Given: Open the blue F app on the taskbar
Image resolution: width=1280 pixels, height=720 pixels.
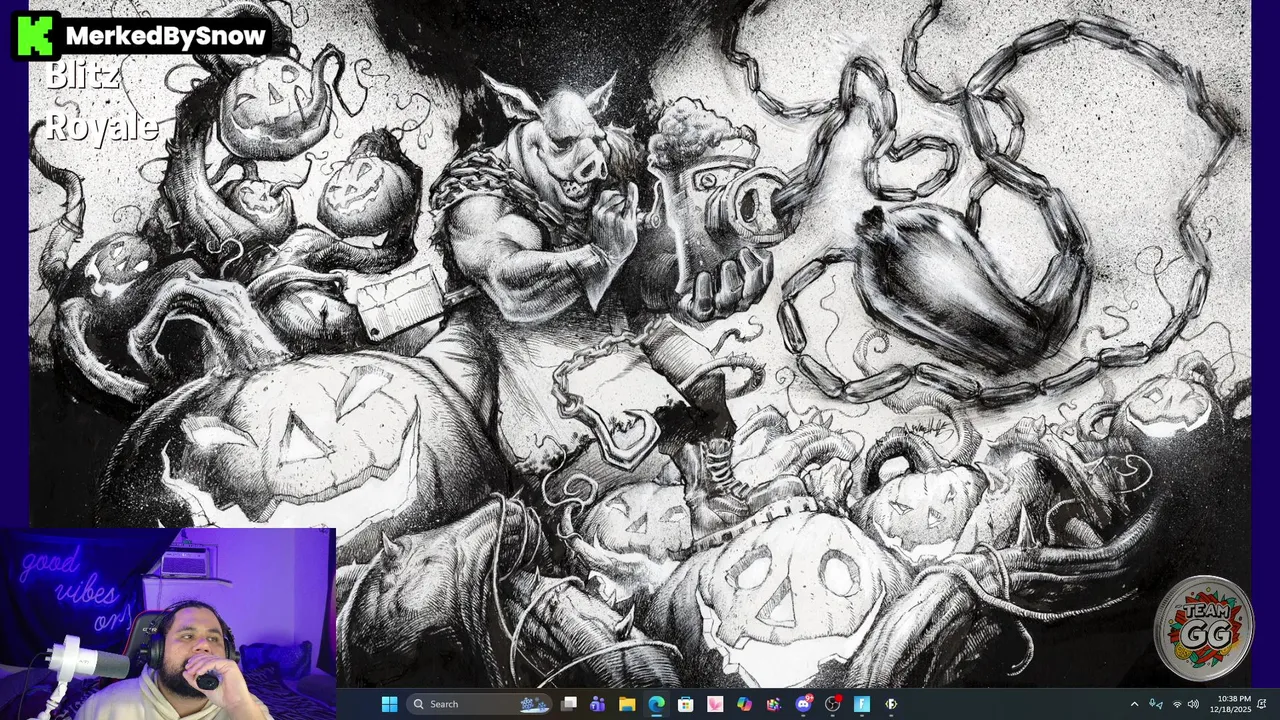Looking at the screenshot, I should (x=861, y=704).
